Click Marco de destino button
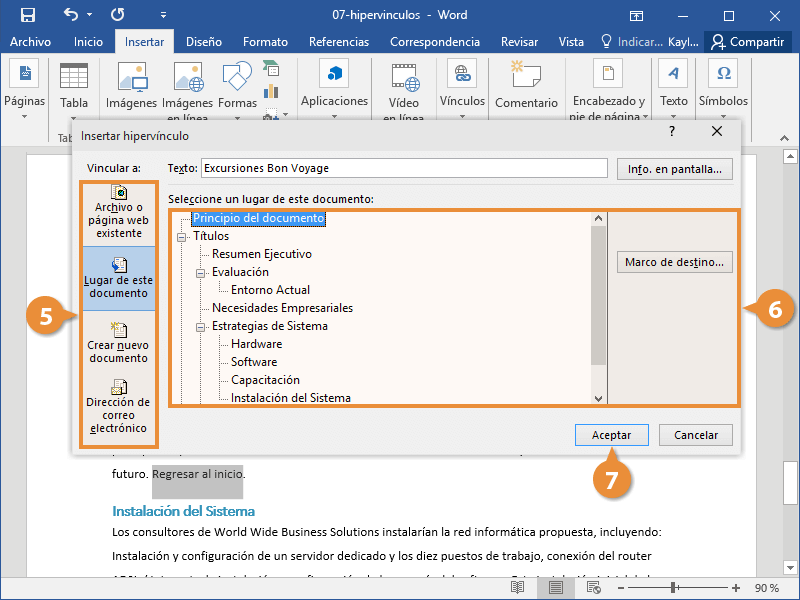 pos(674,262)
